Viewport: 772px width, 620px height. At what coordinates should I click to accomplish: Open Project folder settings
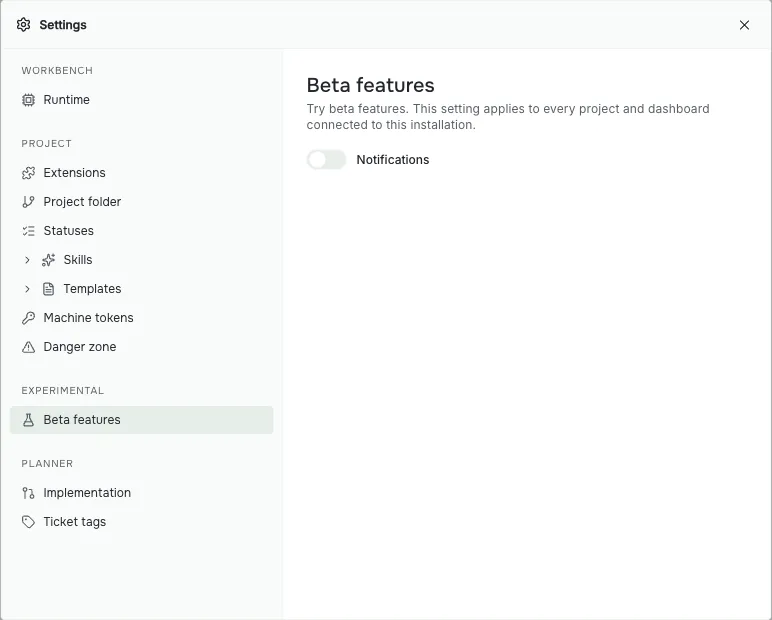(x=142, y=202)
